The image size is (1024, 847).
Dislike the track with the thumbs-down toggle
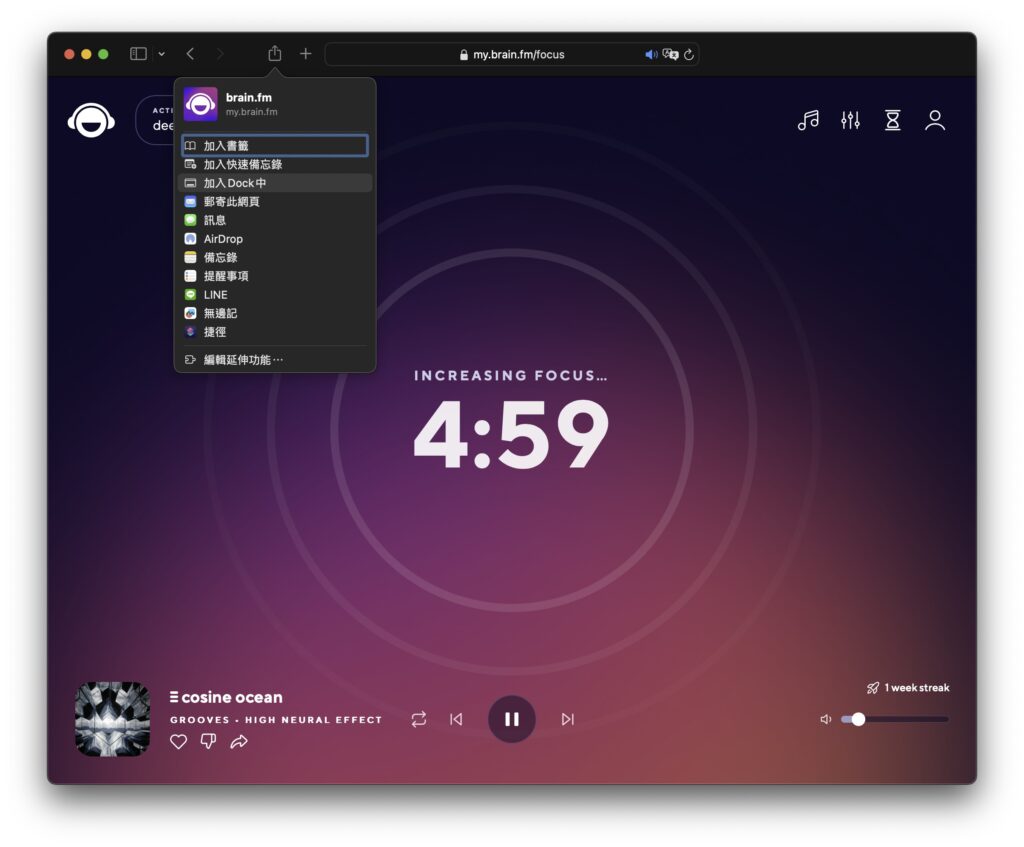point(208,742)
